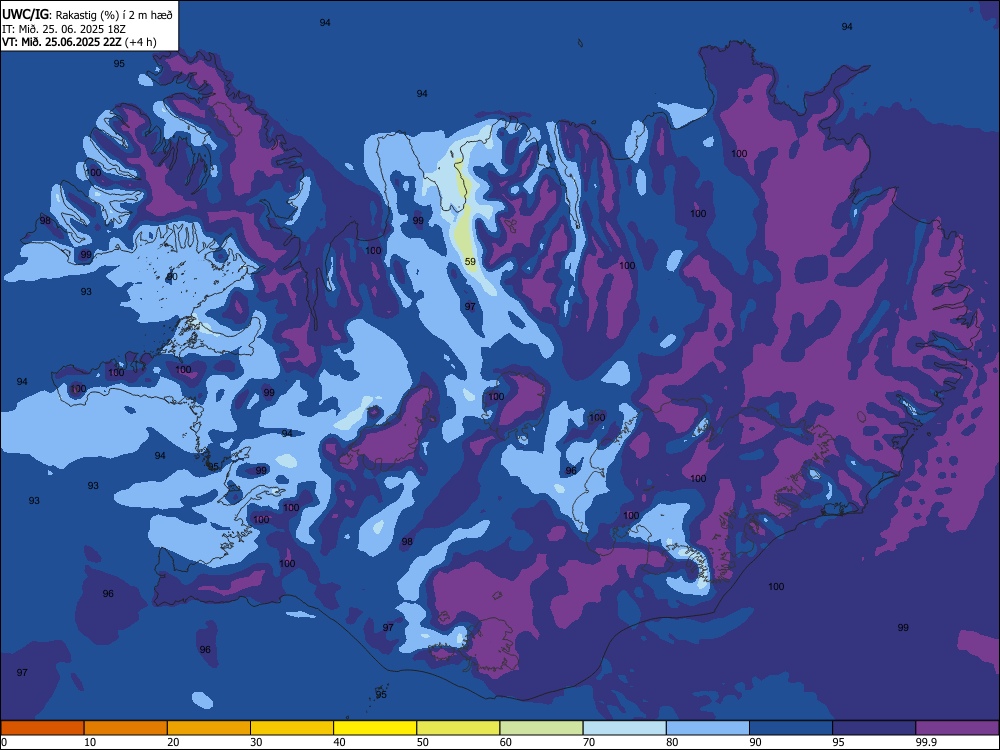Click the 'UWC/IG' source label

point(25,15)
